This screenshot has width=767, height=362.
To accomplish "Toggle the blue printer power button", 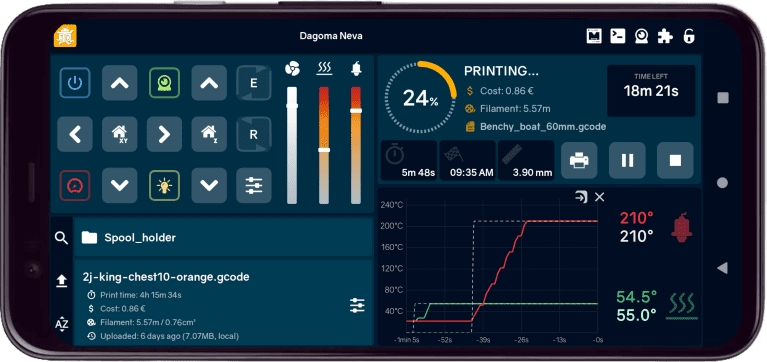I will [x=75, y=83].
